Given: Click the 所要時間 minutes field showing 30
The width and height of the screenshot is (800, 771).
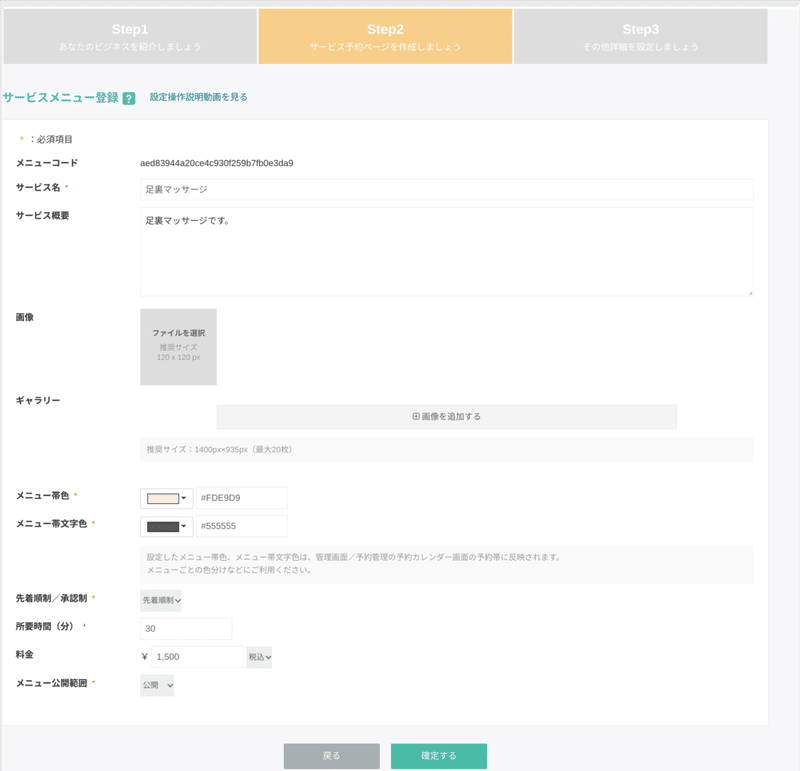Looking at the screenshot, I should [x=186, y=629].
